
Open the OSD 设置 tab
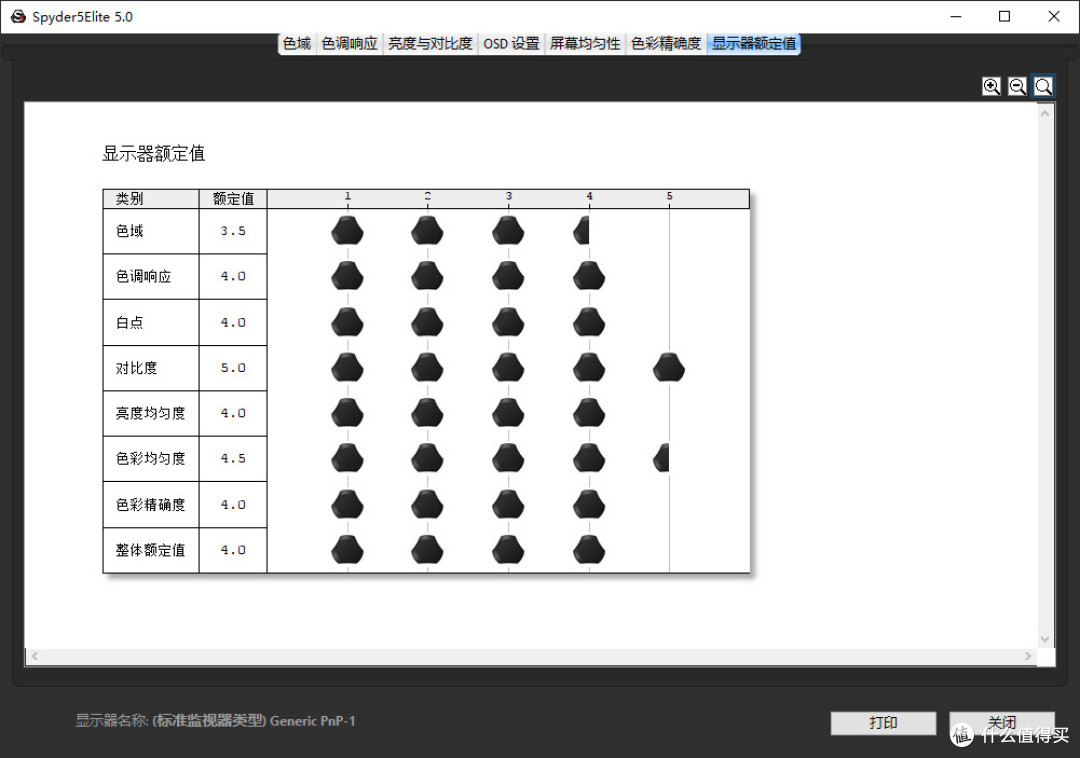511,43
